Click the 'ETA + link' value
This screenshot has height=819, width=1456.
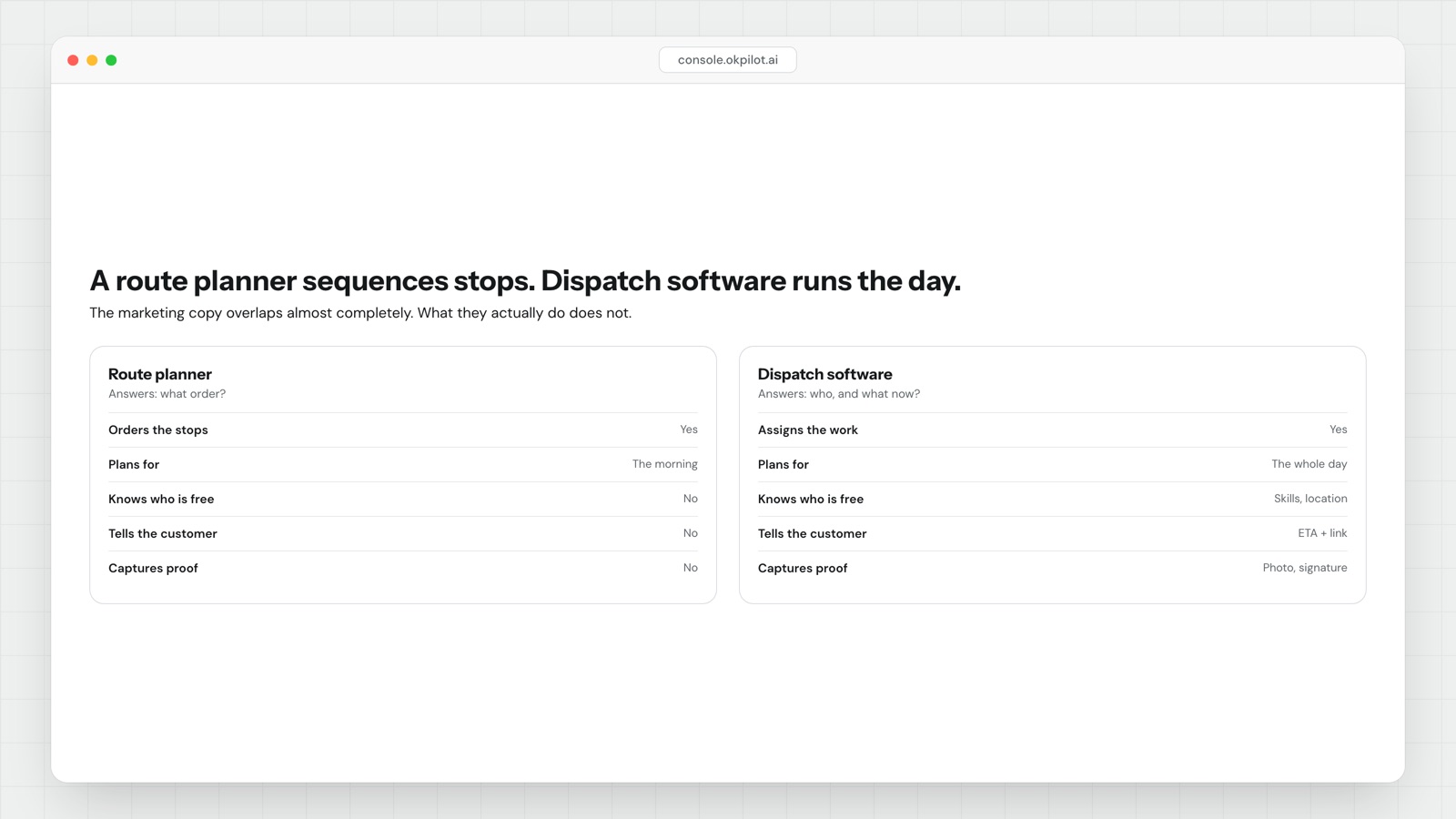tap(1322, 533)
